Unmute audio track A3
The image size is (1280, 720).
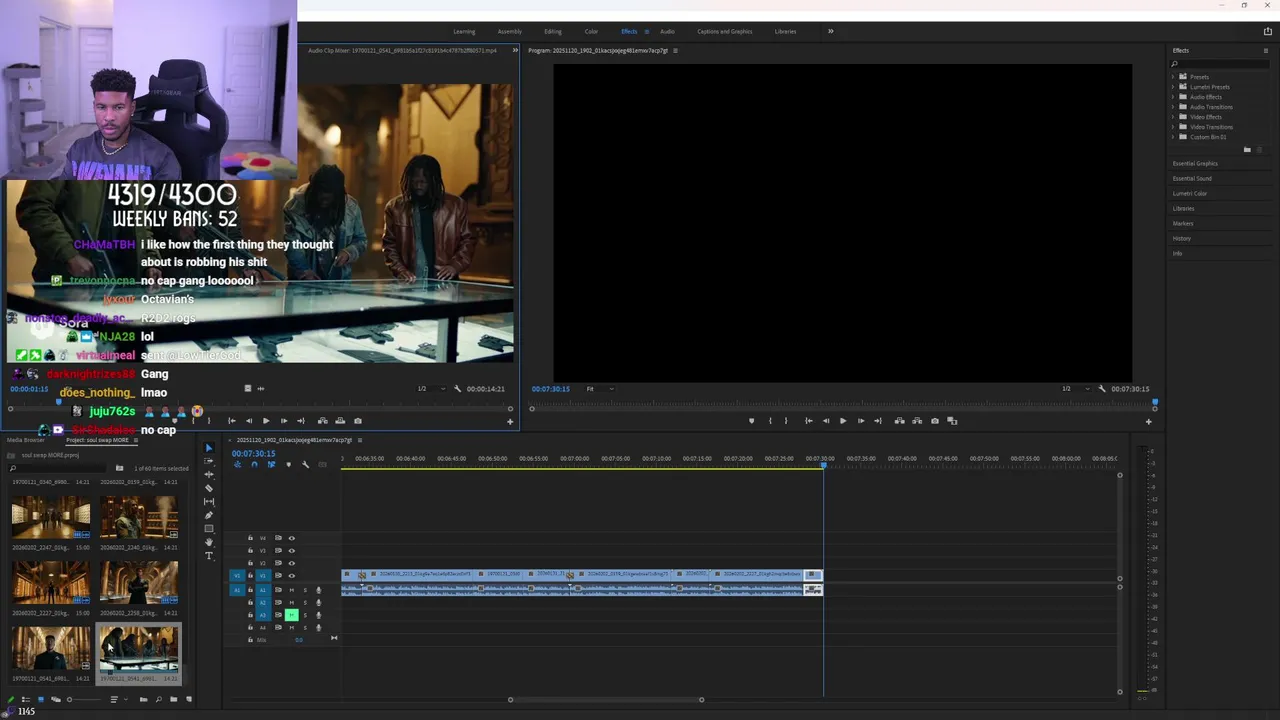[292, 615]
